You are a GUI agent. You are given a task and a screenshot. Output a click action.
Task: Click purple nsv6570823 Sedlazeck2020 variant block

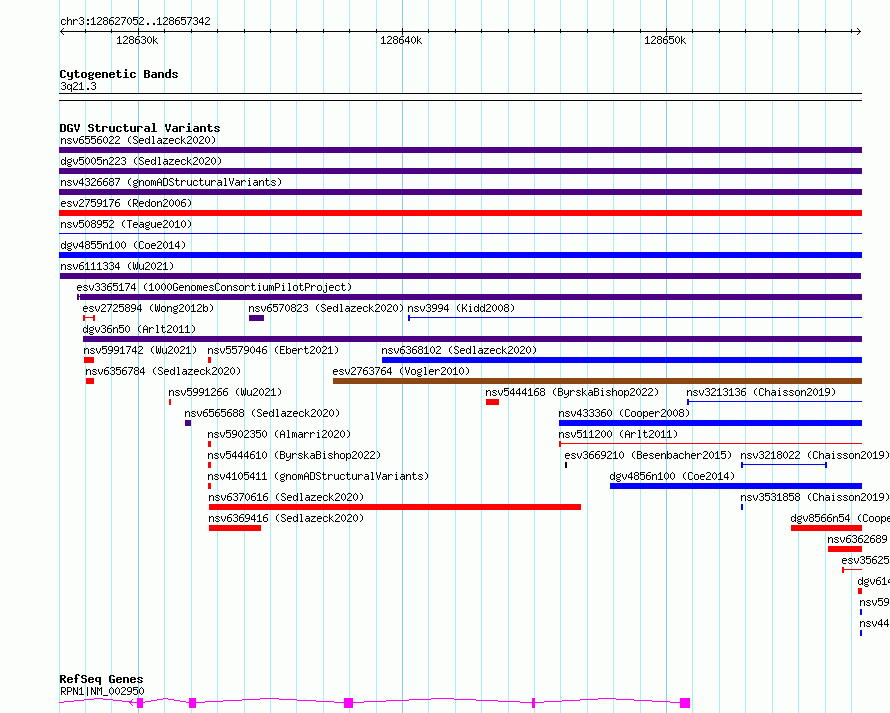[x=257, y=318]
